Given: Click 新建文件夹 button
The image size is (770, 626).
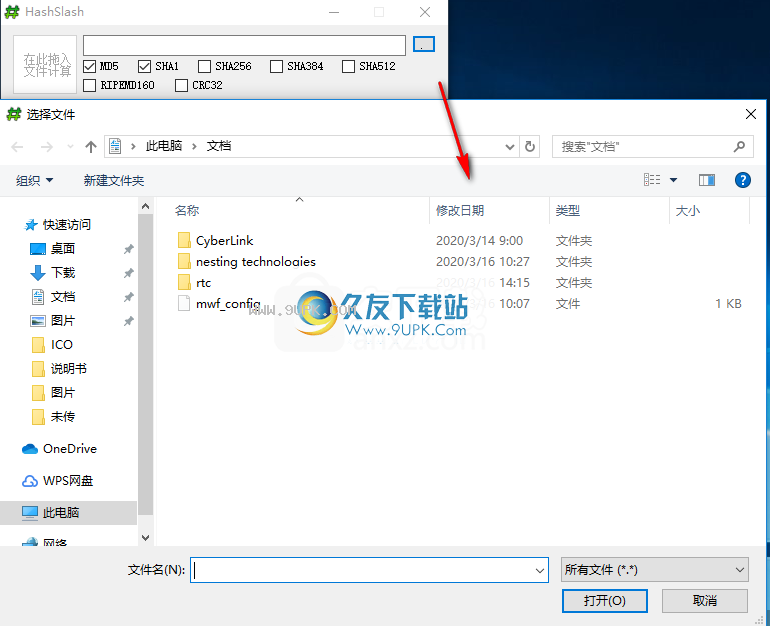Looking at the screenshot, I should tap(113, 181).
